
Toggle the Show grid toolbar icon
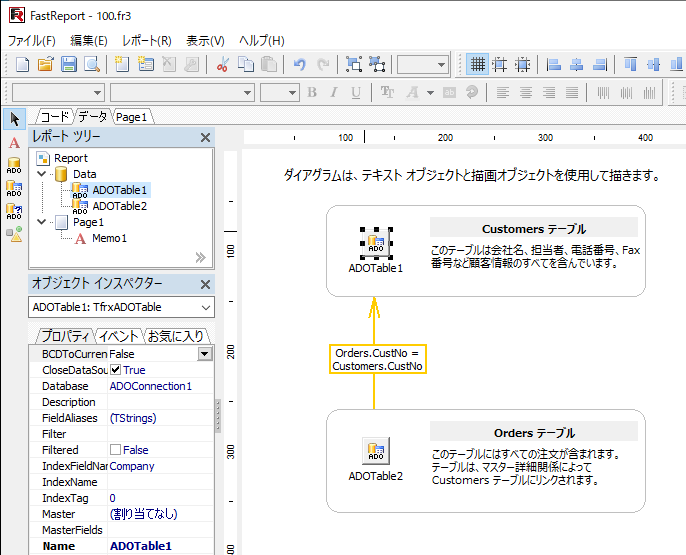tap(478, 64)
